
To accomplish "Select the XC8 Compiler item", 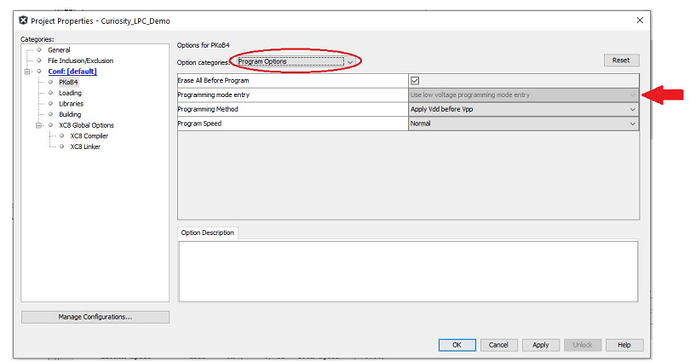I will point(89,136).
